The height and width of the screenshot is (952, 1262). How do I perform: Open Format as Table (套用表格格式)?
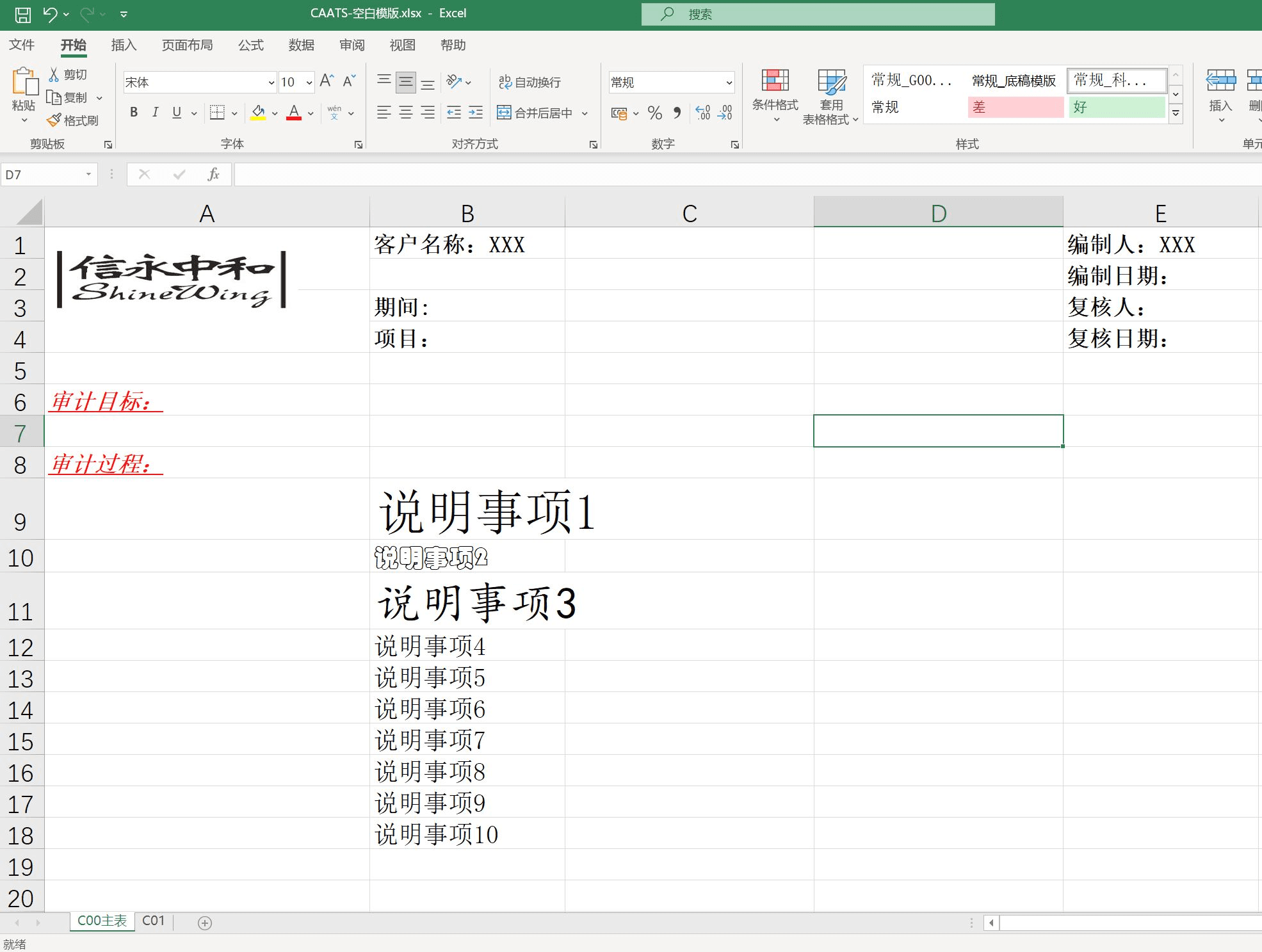coord(830,97)
